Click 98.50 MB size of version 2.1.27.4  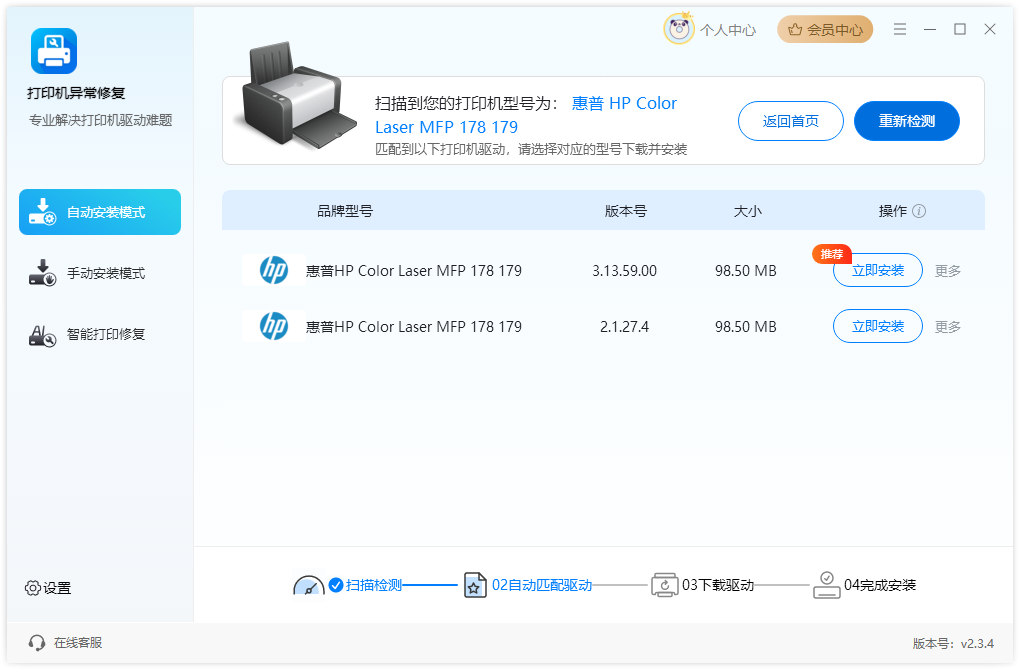pos(745,327)
